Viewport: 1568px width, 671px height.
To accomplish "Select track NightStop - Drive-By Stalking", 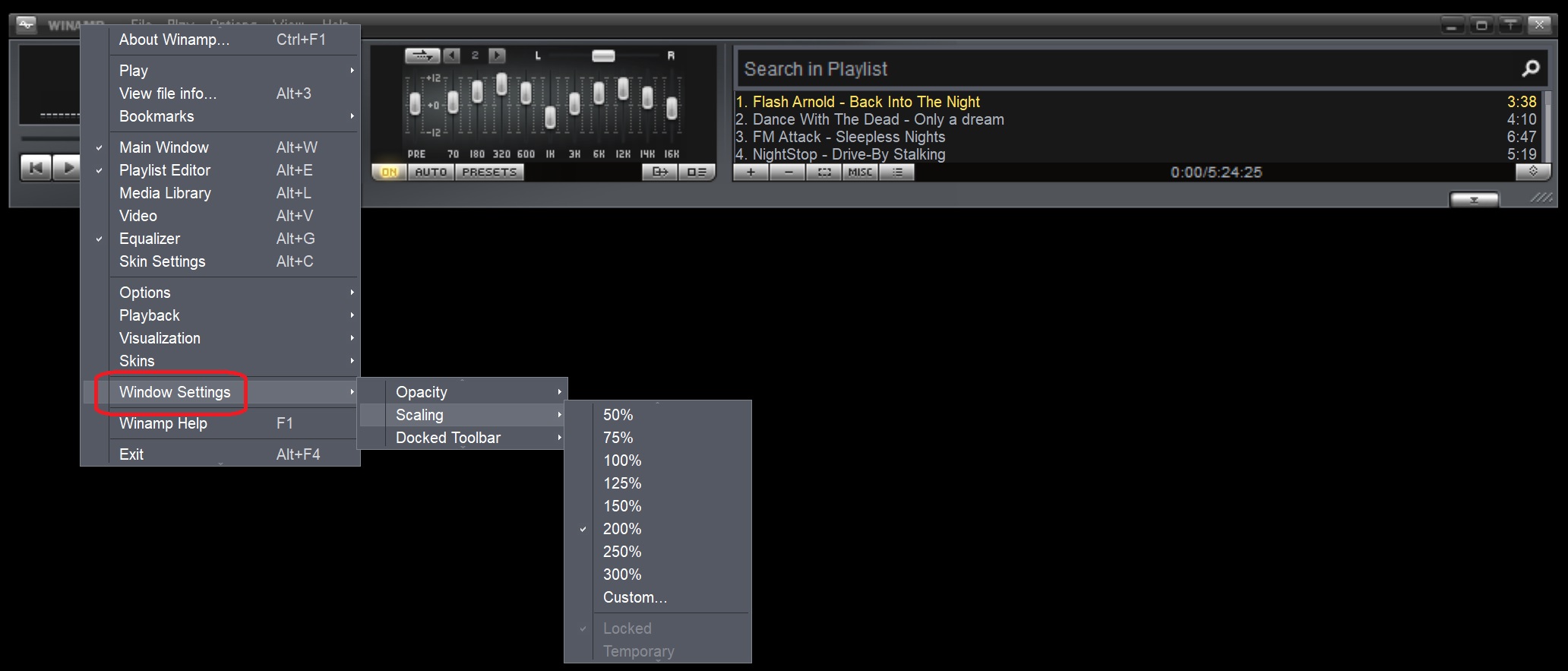I will [x=1136, y=154].
